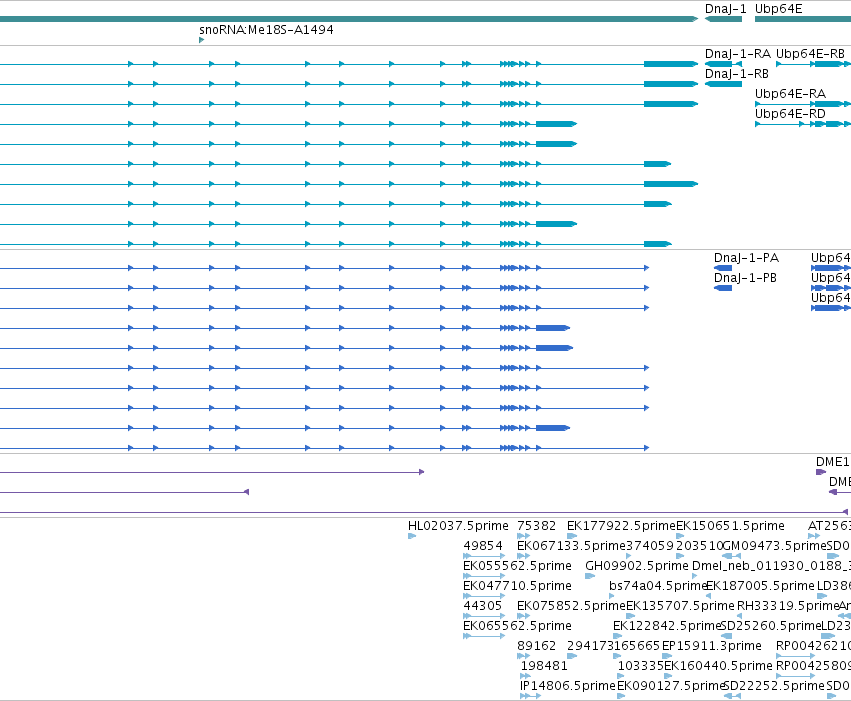Click EP15911.3prime label

tap(712, 646)
